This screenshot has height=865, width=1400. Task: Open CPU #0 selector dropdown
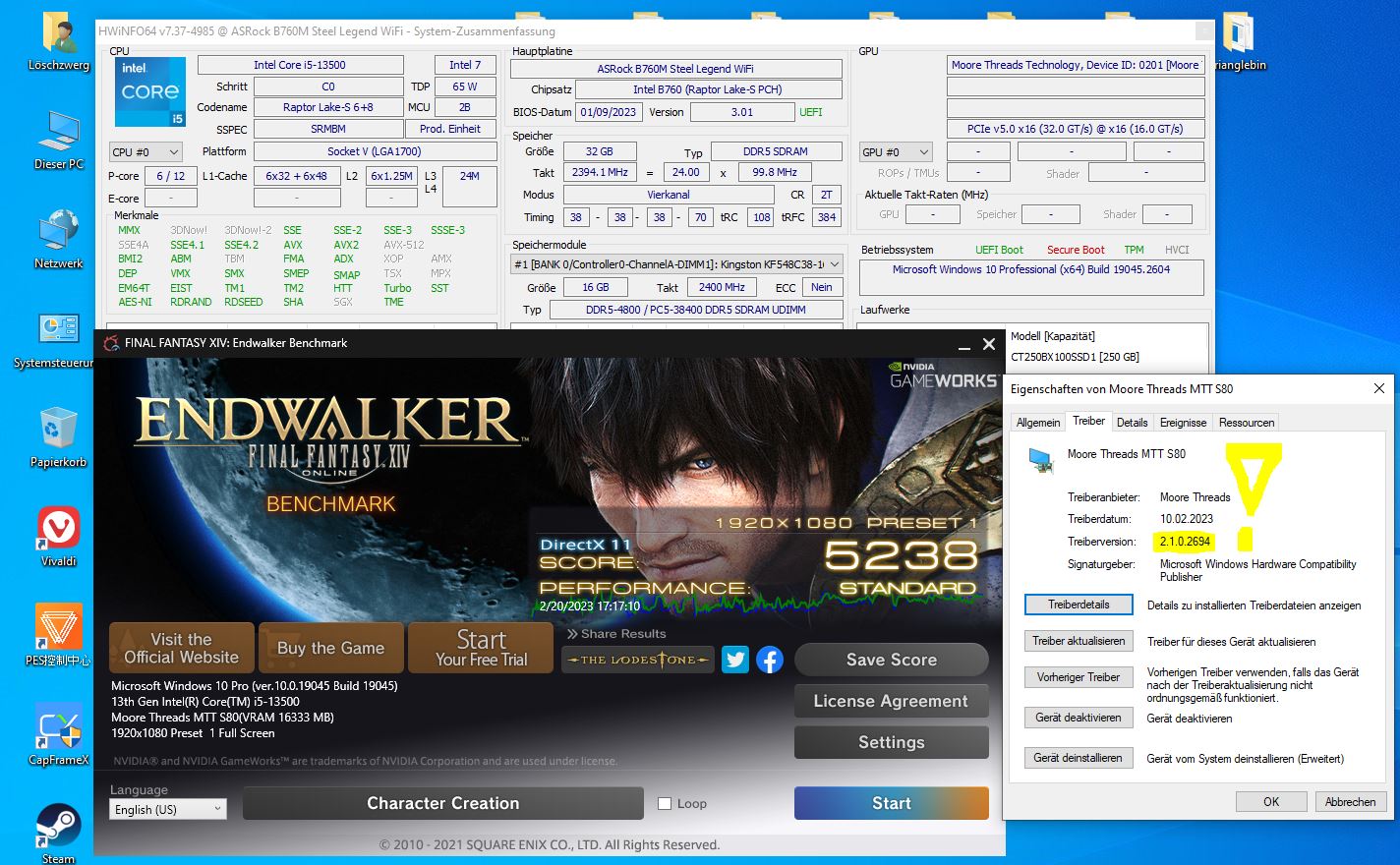click(x=146, y=151)
